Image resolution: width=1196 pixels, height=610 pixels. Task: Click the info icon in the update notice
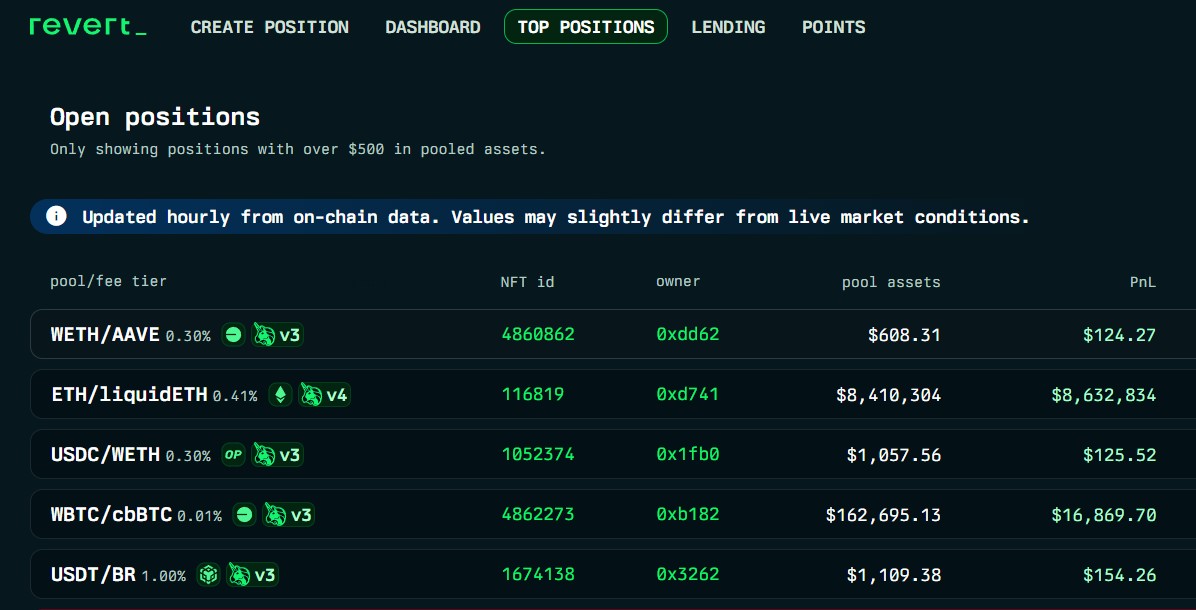click(57, 216)
